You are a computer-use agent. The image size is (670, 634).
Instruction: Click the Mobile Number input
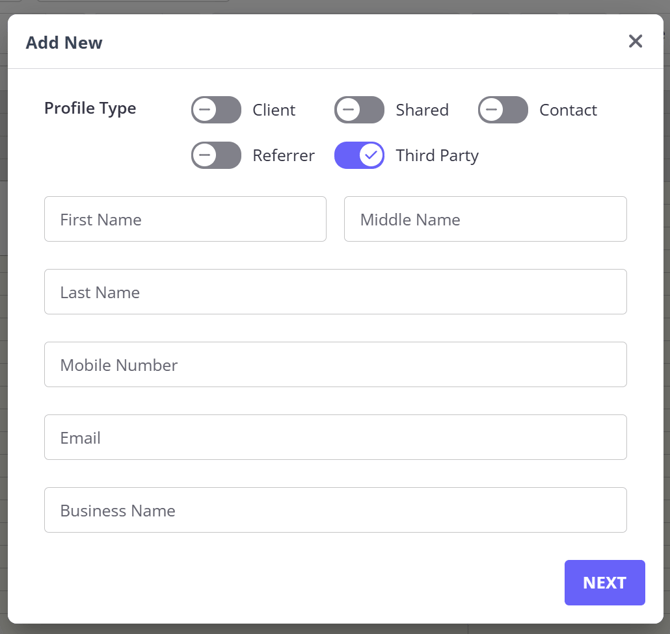(335, 365)
